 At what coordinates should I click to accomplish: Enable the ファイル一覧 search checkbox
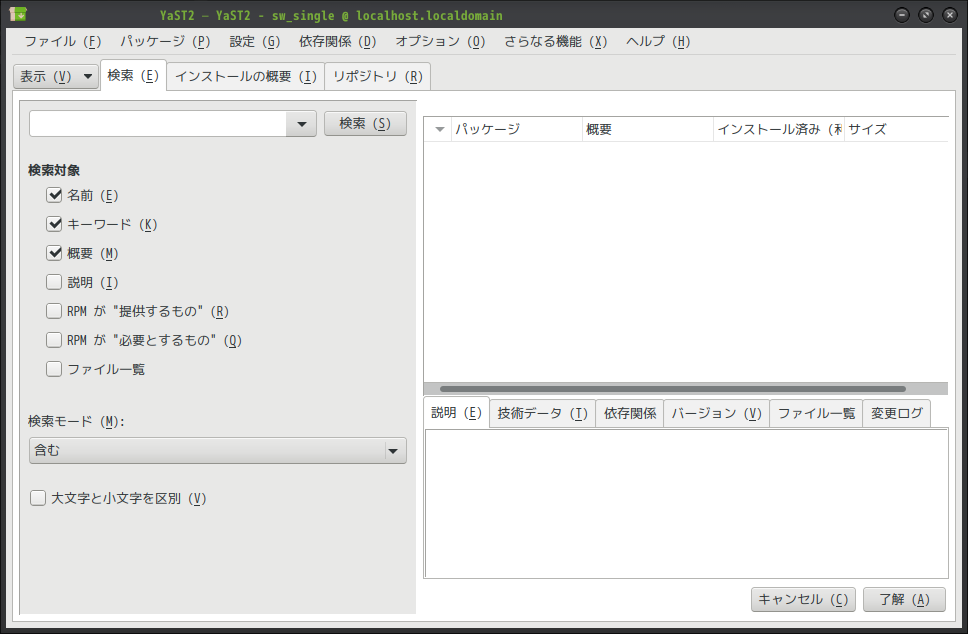coord(54,369)
